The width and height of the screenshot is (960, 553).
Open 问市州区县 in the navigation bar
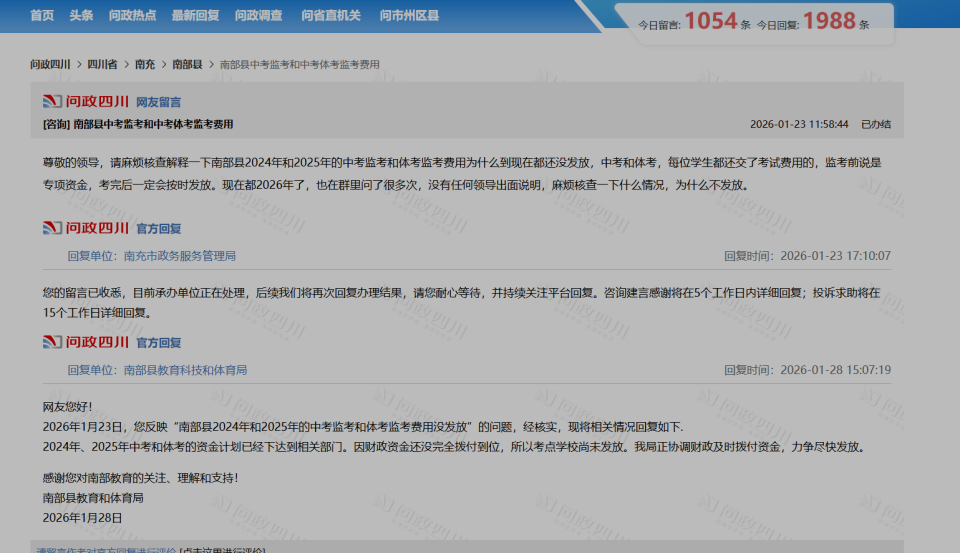point(409,15)
